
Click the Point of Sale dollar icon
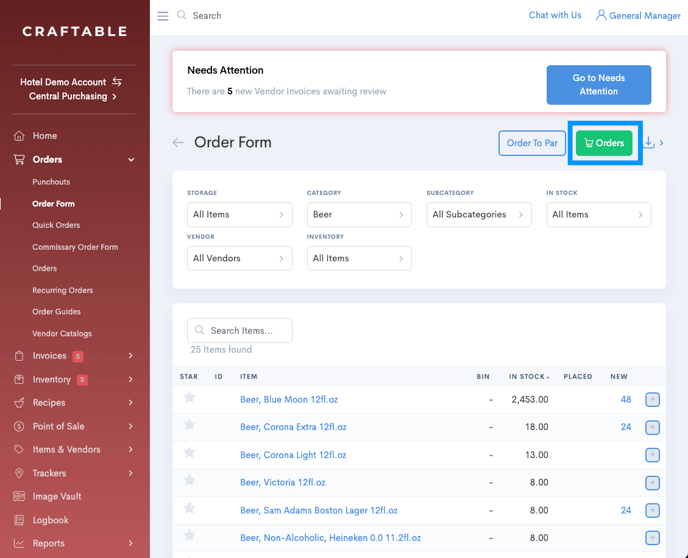coord(19,426)
